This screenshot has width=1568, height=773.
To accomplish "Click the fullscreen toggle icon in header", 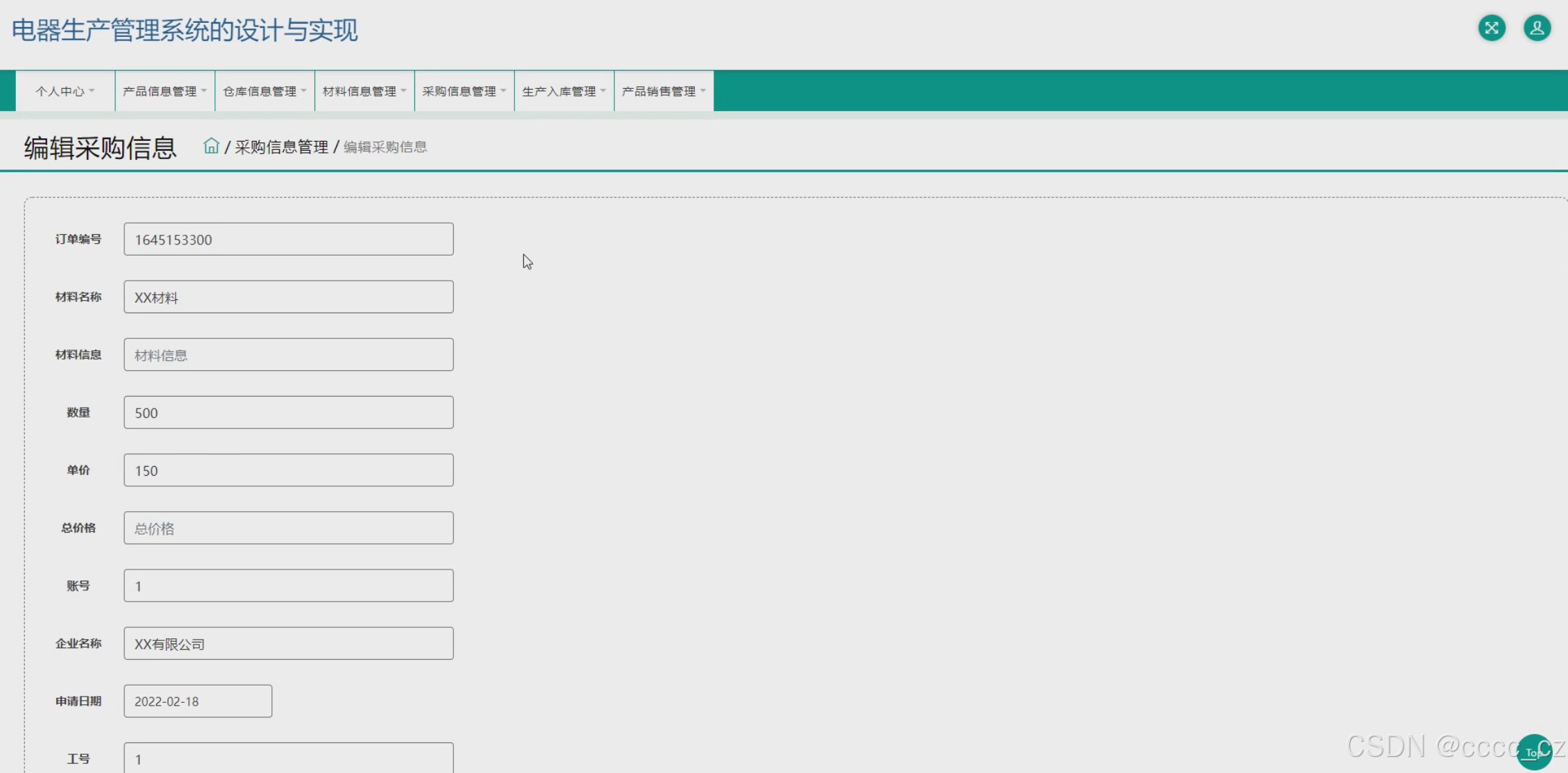I will point(1491,28).
